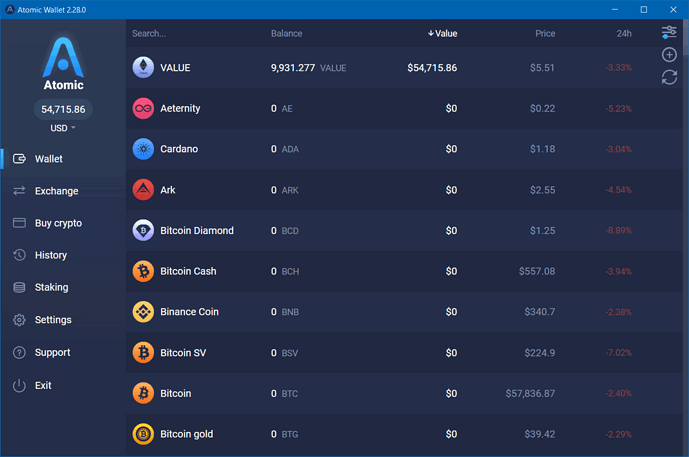Click the Ark coin icon
The image size is (689, 457).
coord(143,190)
